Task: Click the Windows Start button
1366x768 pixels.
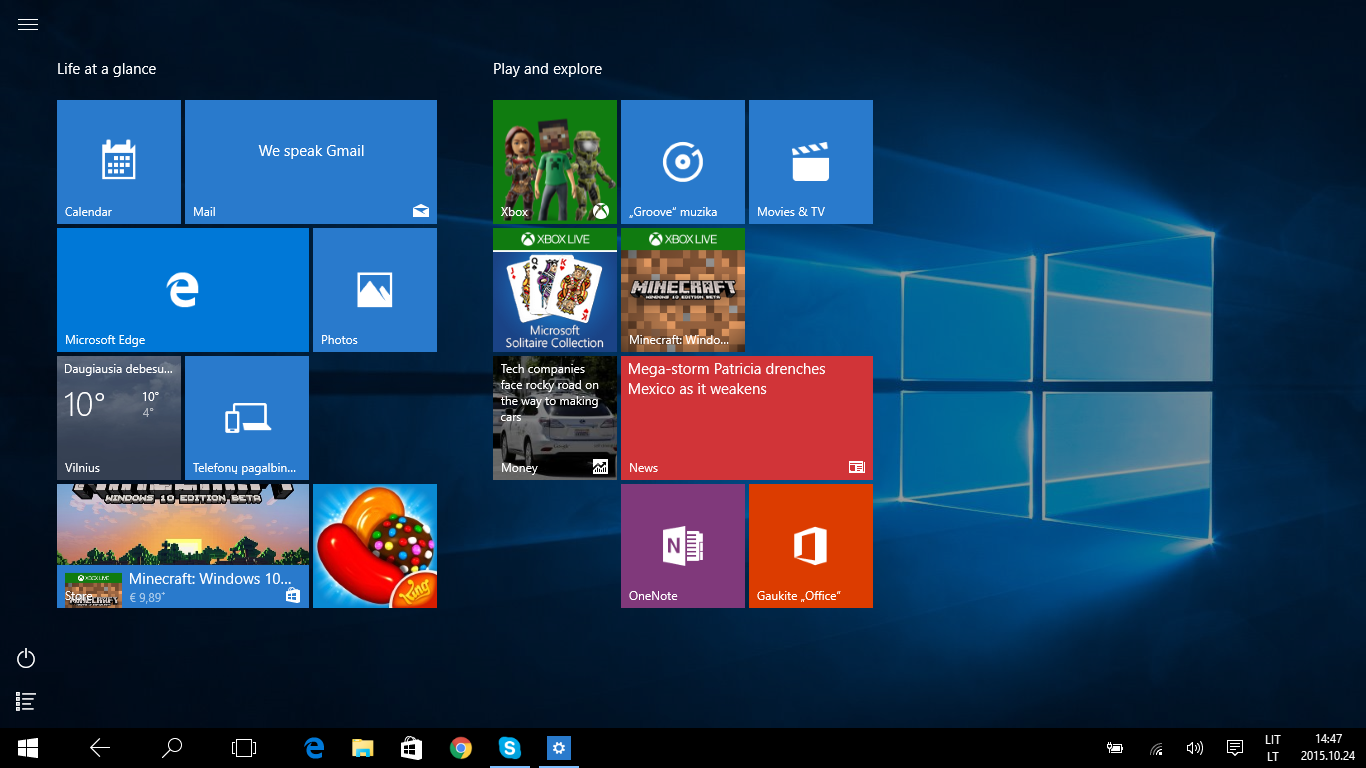Action: [28, 747]
